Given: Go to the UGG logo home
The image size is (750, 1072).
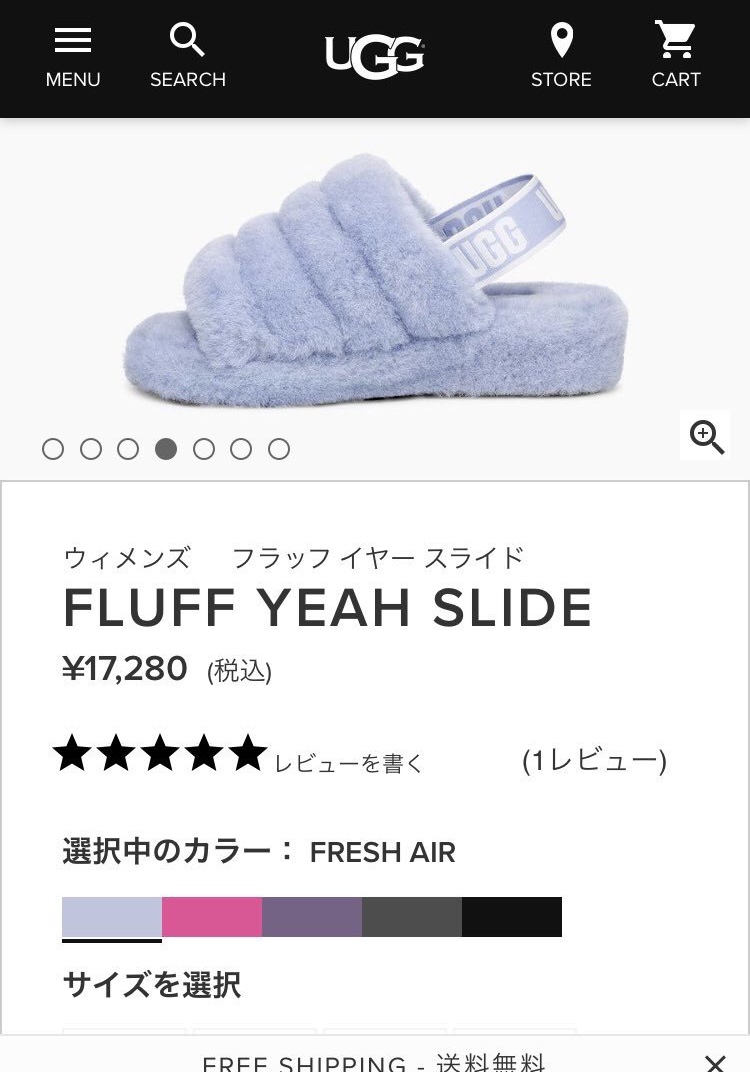Looking at the screenshot, I should pos(374,57).
